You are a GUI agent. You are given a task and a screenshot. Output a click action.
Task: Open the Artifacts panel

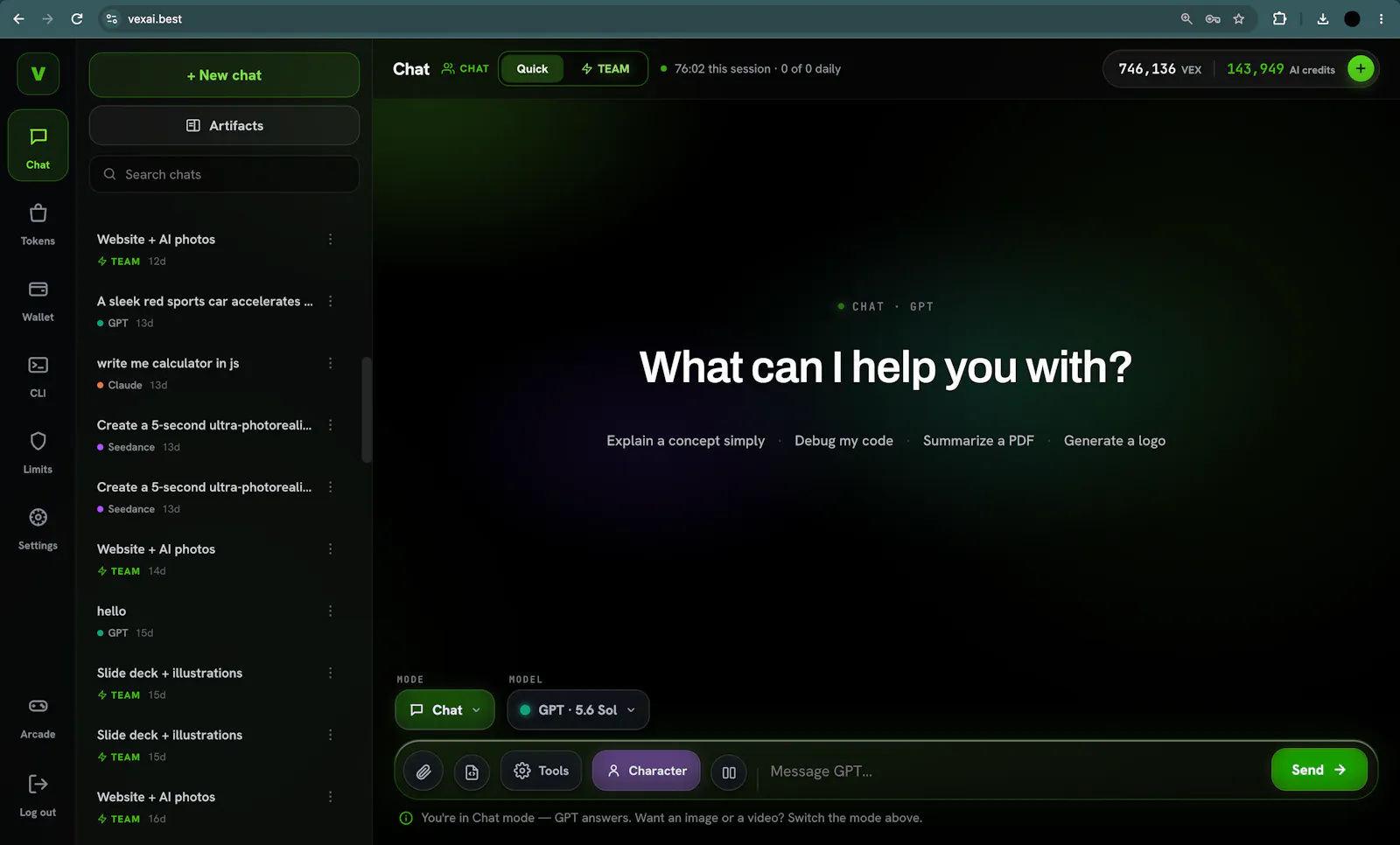pos(224,126)
